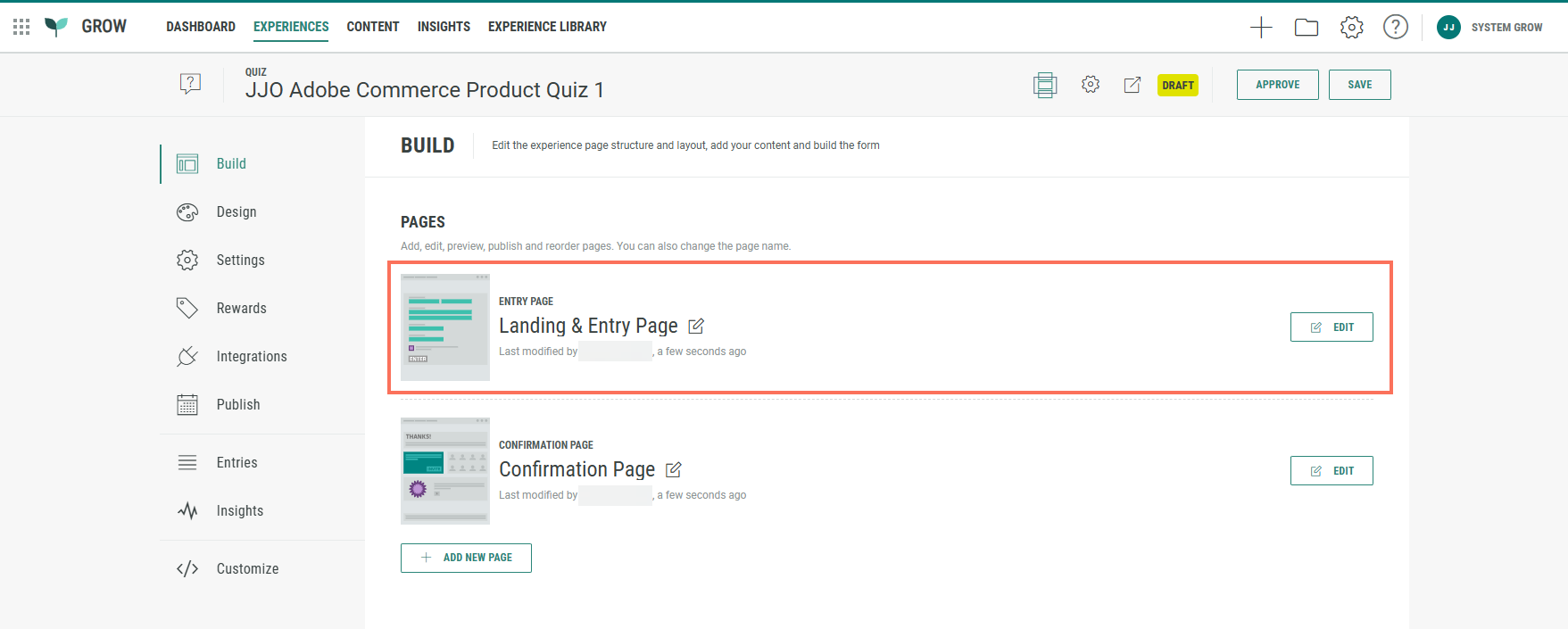Select the EXPERIENCES tab
Image resolution: width=1568 pixels, height=629 pixels.
coord(291,27)
